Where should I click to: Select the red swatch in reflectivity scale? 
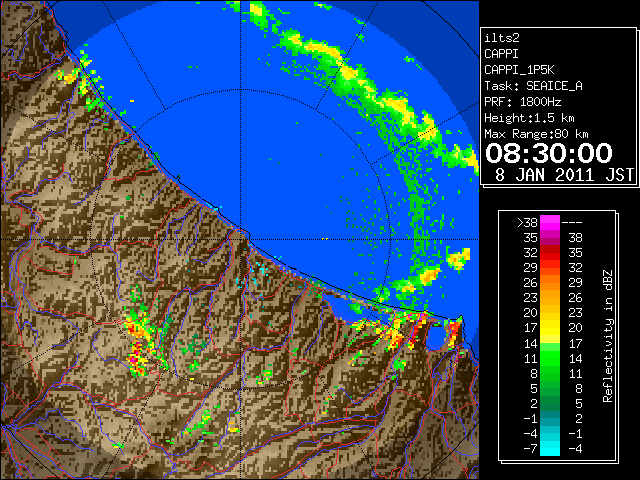tap(550, 253)
